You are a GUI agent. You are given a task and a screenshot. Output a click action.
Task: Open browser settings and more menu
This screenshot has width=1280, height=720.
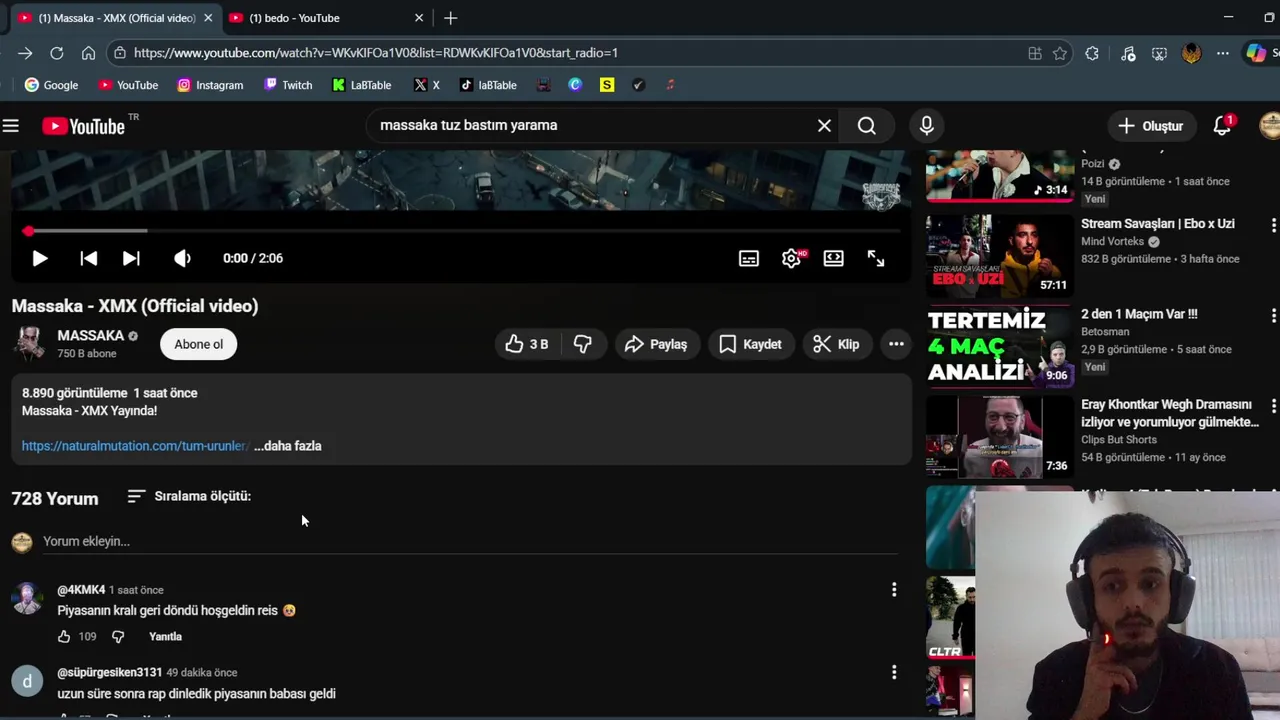1223,53
